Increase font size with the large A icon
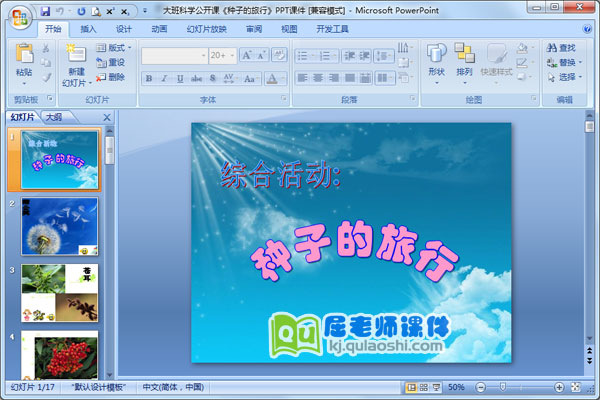Screen dimensions: 600x400 pos(246,56)
